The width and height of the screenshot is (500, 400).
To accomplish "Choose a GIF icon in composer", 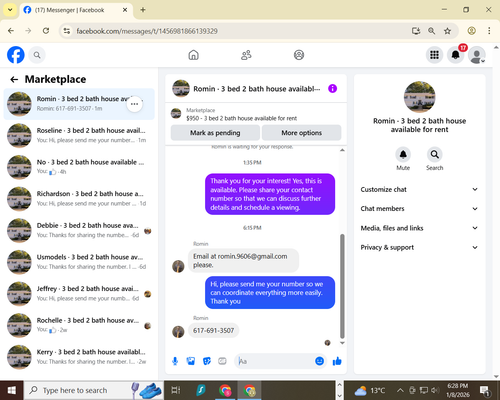I will (222, 361).
